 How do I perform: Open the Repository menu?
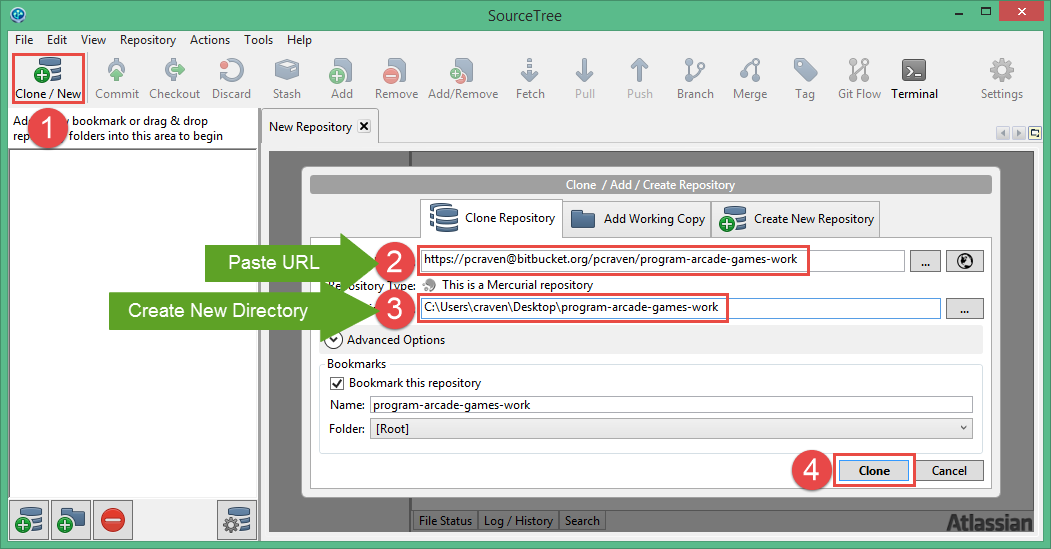pos(147,40)
